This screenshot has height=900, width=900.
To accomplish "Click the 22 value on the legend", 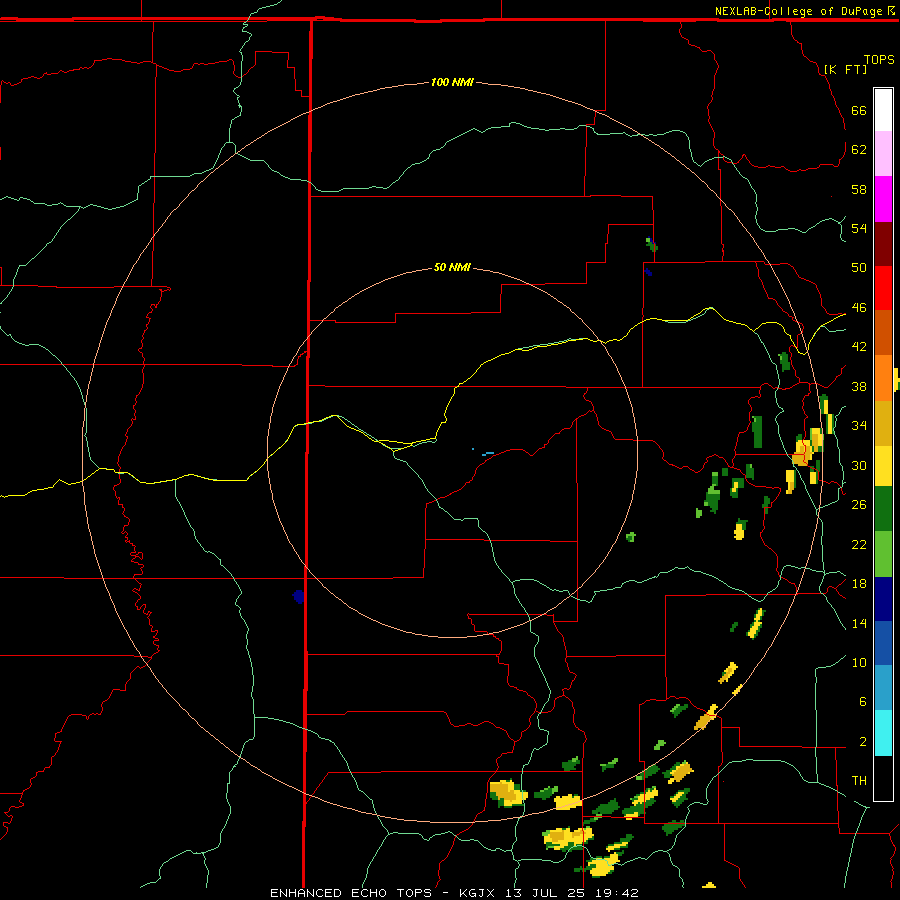I will [859, 544].
